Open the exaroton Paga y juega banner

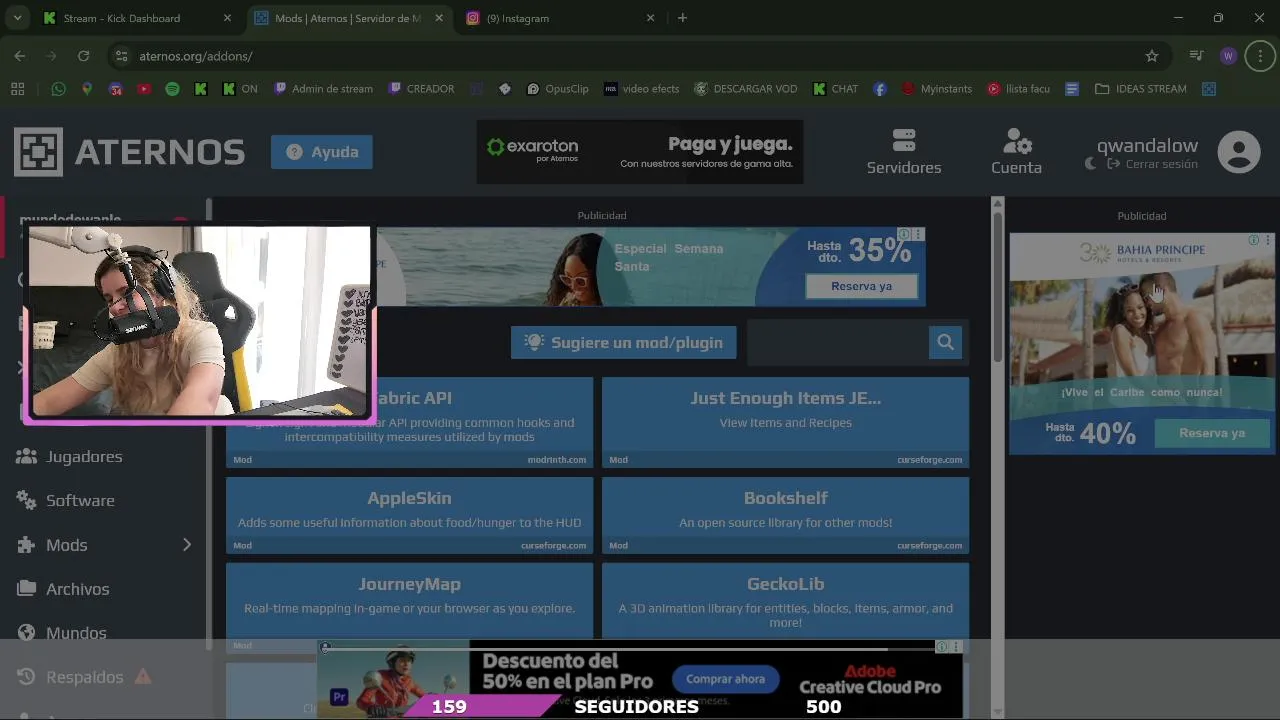tap(640, 152)
